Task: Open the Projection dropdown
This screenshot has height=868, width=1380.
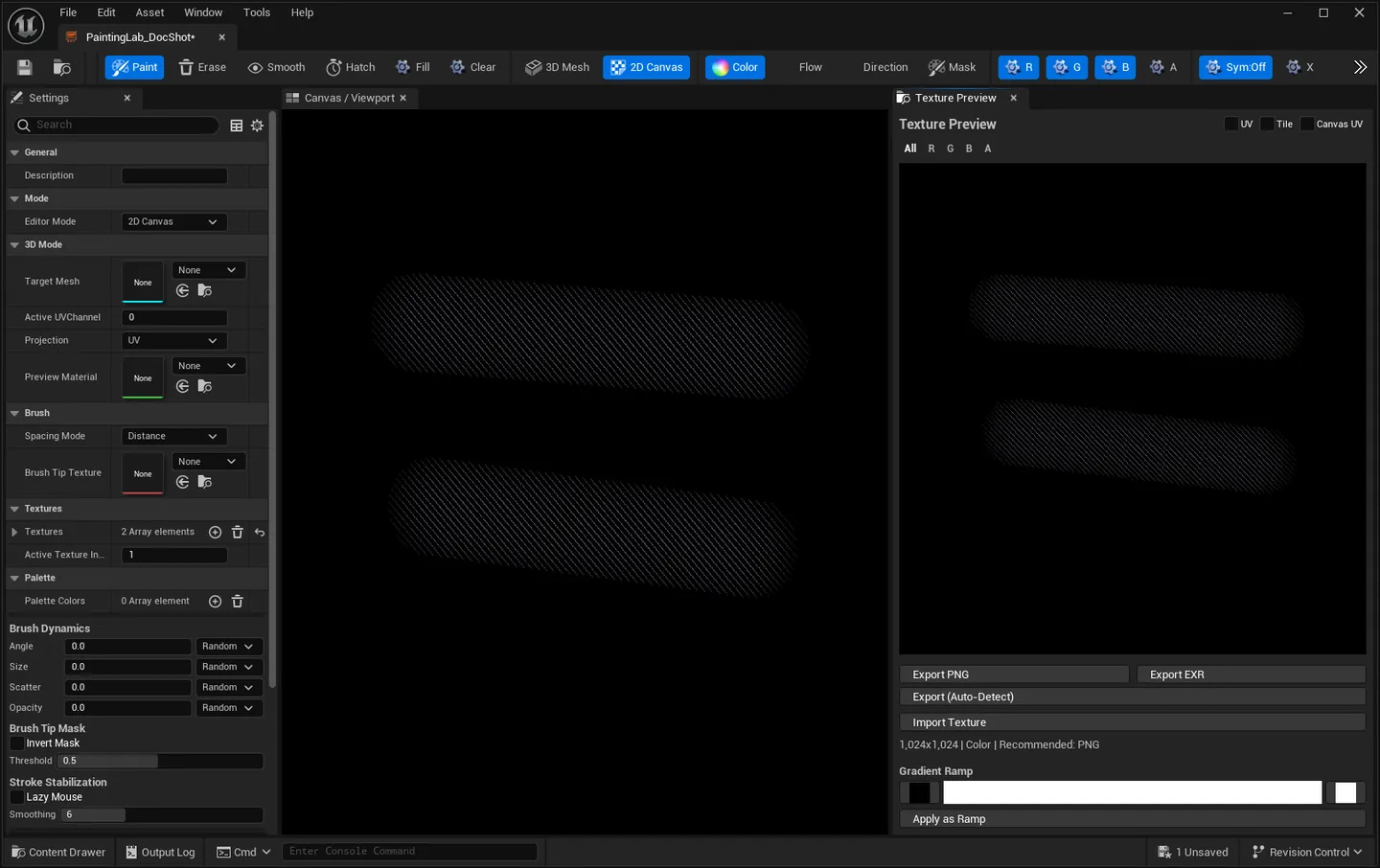Action: pos(173,340)
